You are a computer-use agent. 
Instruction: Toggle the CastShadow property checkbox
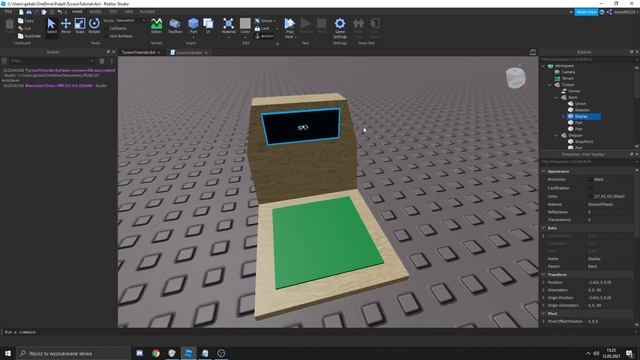point(590,188)
